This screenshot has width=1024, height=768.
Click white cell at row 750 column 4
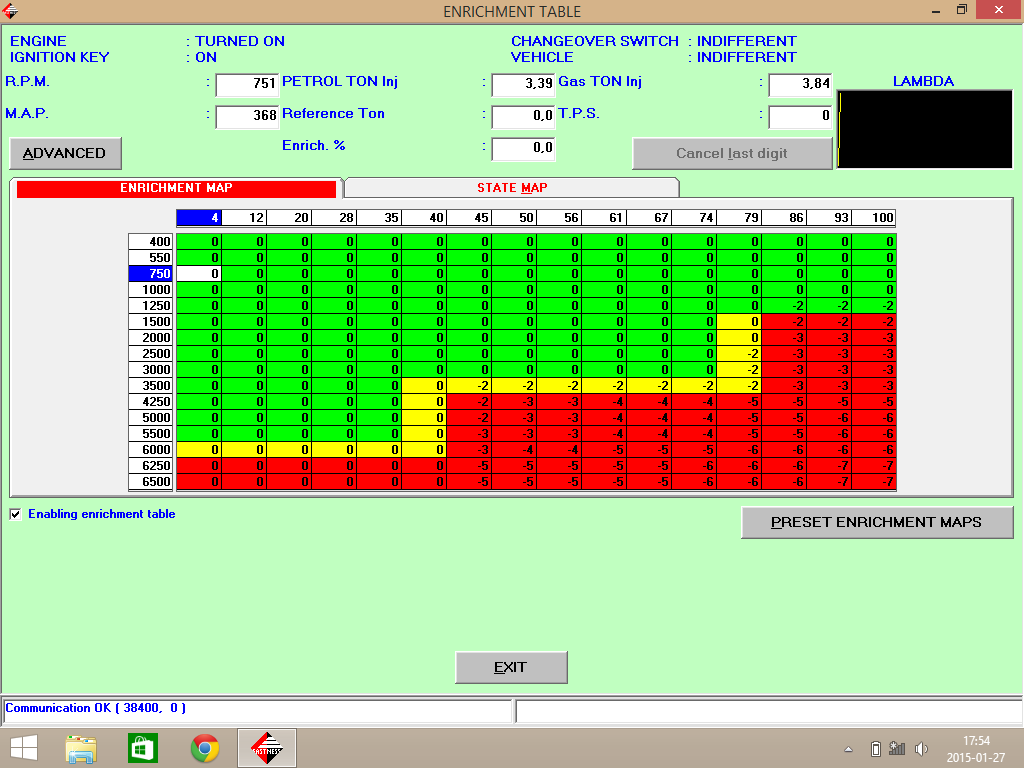[199, 274]
